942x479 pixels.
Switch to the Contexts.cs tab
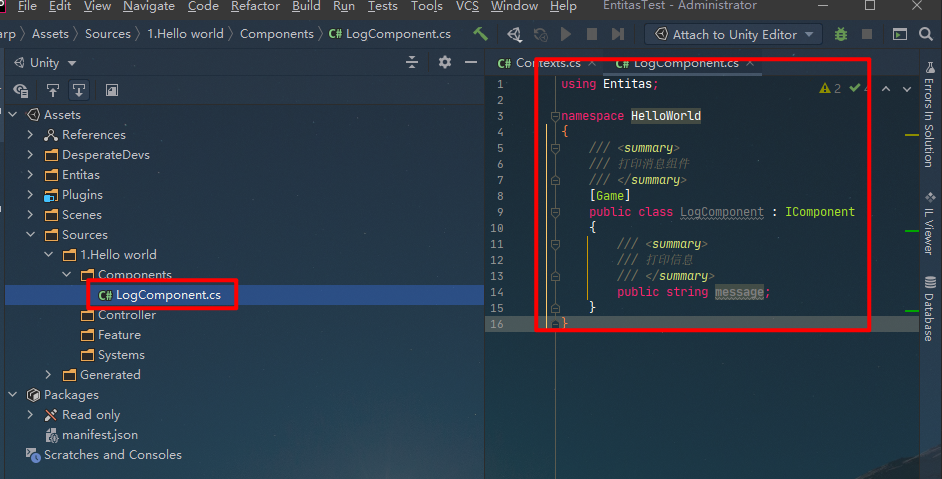(x=541, y=62)
